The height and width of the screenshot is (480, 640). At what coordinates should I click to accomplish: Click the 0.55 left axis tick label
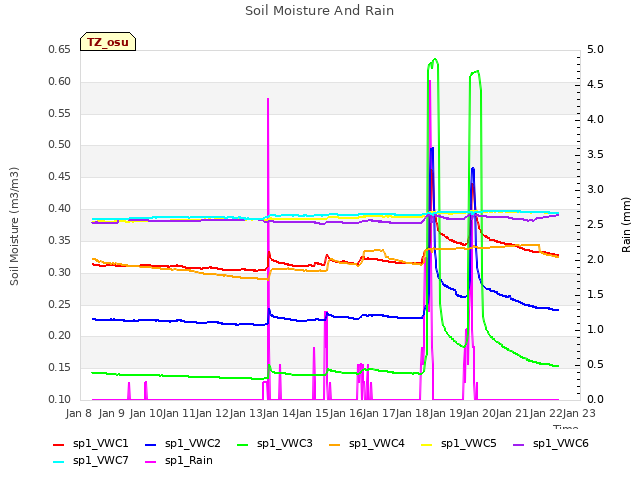pyautogui.click(x=60, y=113)
